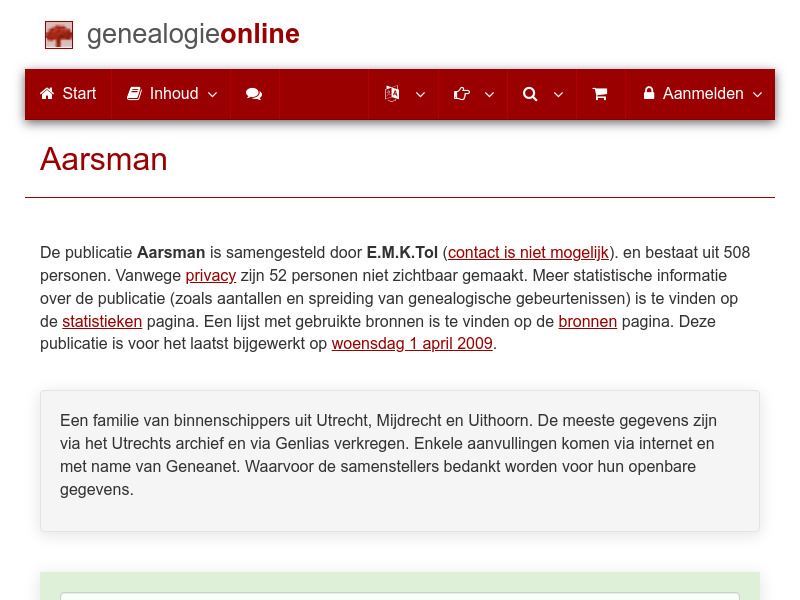Click the genealogieonline title text
This screenshot has width=800, height=600.
point(192,33)
